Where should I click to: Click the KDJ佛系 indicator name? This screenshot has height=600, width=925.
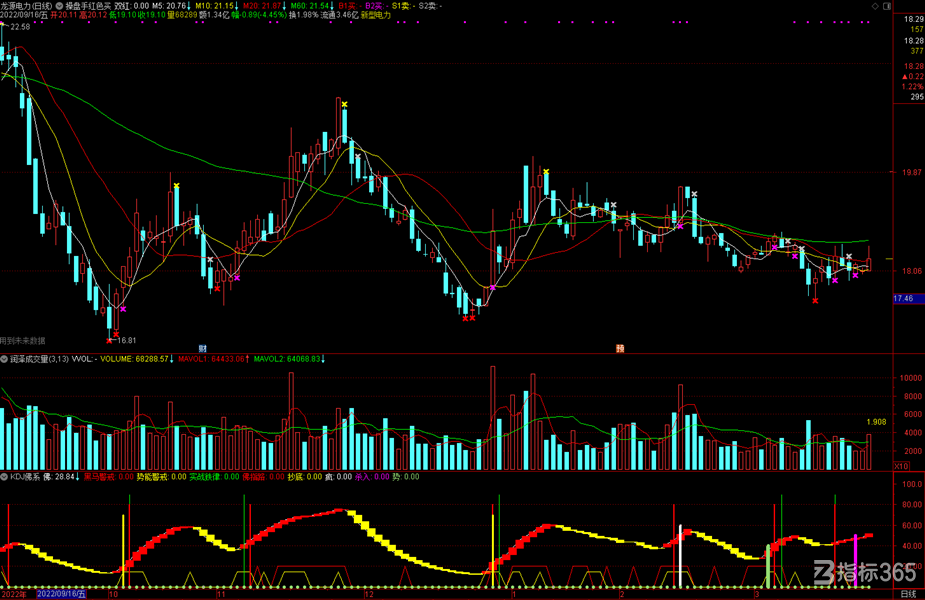point(25,477)
